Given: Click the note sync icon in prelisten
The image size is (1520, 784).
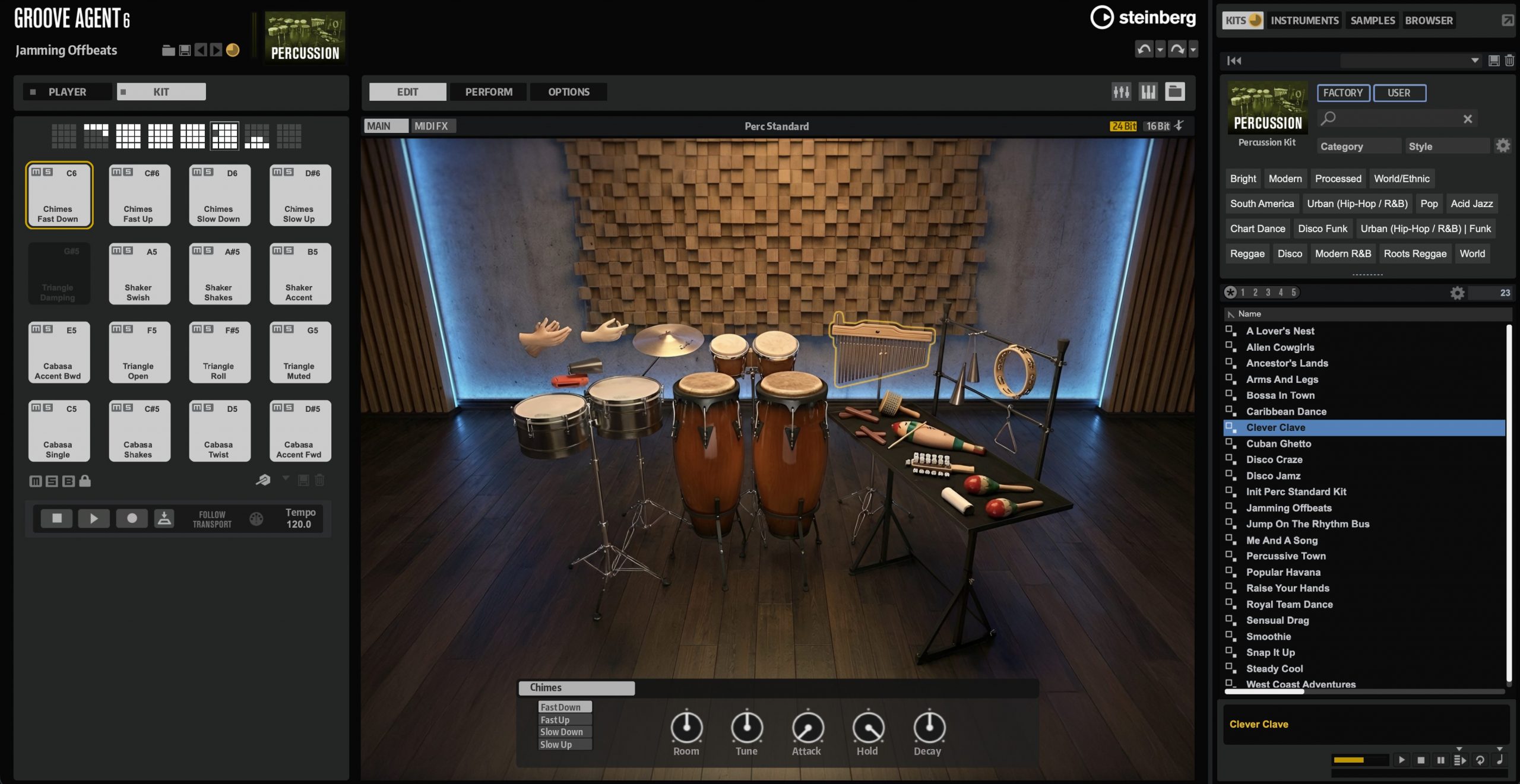Looking at the screenshot, I should click(x=1500, y=760).
